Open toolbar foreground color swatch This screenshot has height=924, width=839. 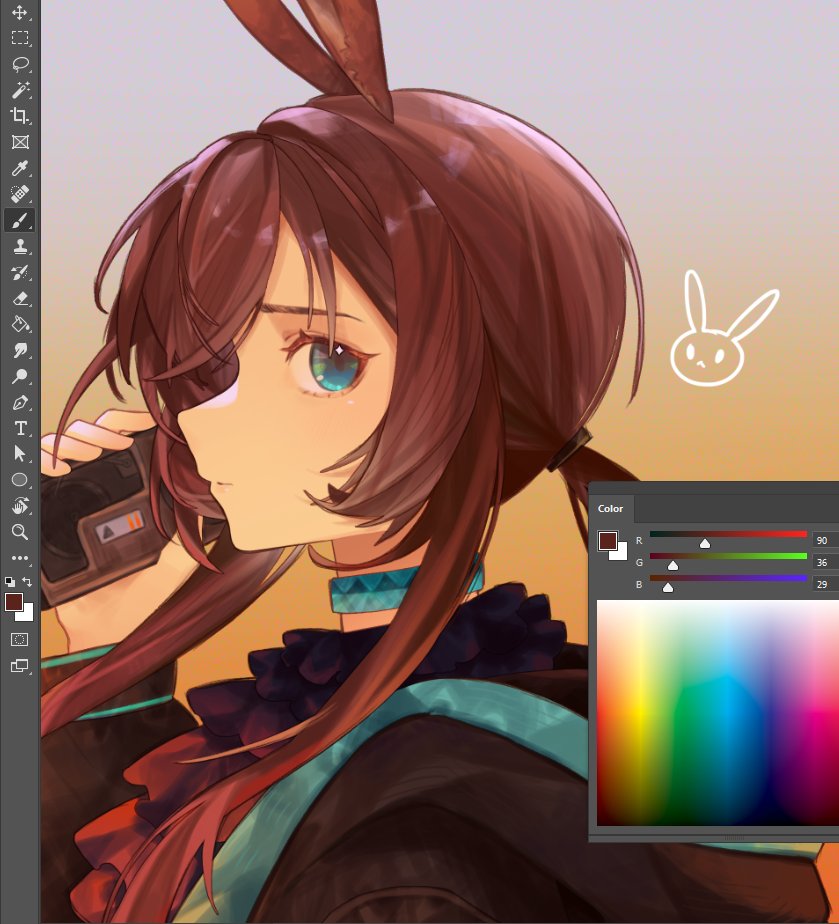(x=14, y=602)
